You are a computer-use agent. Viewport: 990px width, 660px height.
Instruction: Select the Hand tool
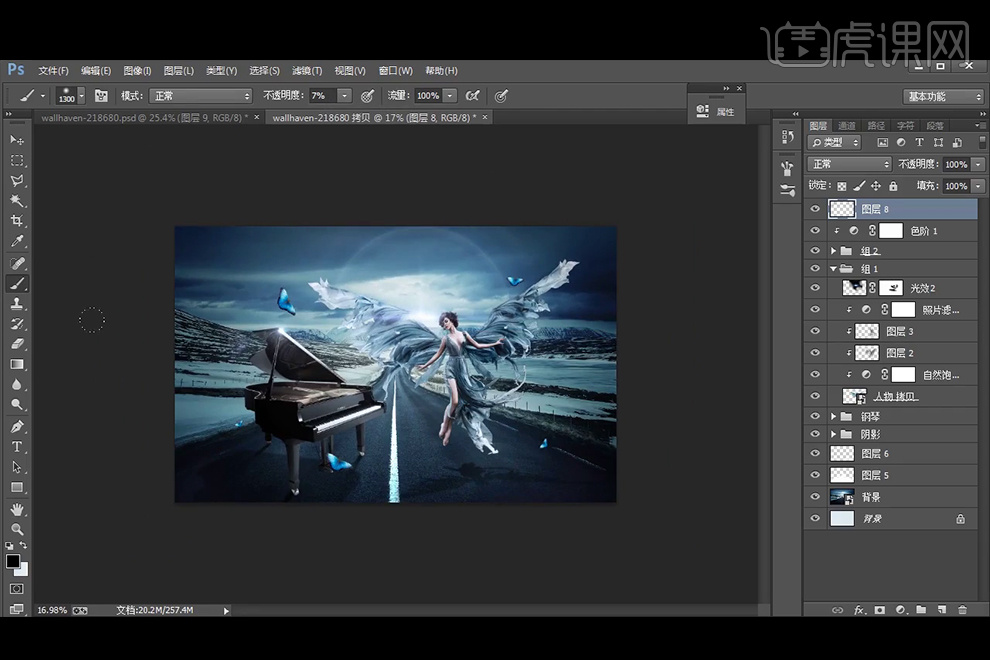click(17, 509)
